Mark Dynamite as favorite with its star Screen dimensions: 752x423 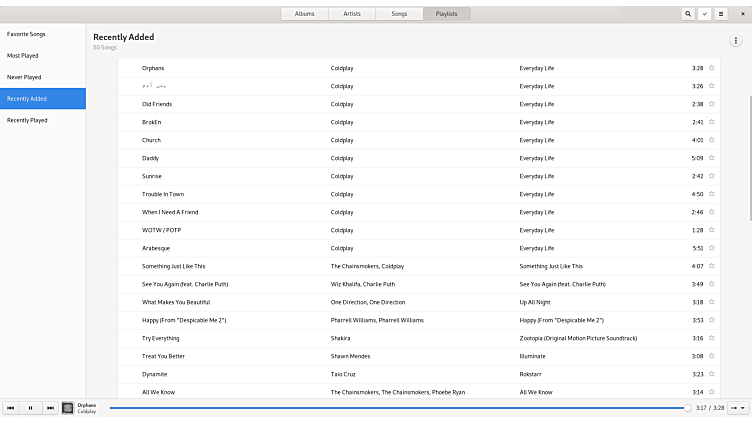[x=712, y=374]
